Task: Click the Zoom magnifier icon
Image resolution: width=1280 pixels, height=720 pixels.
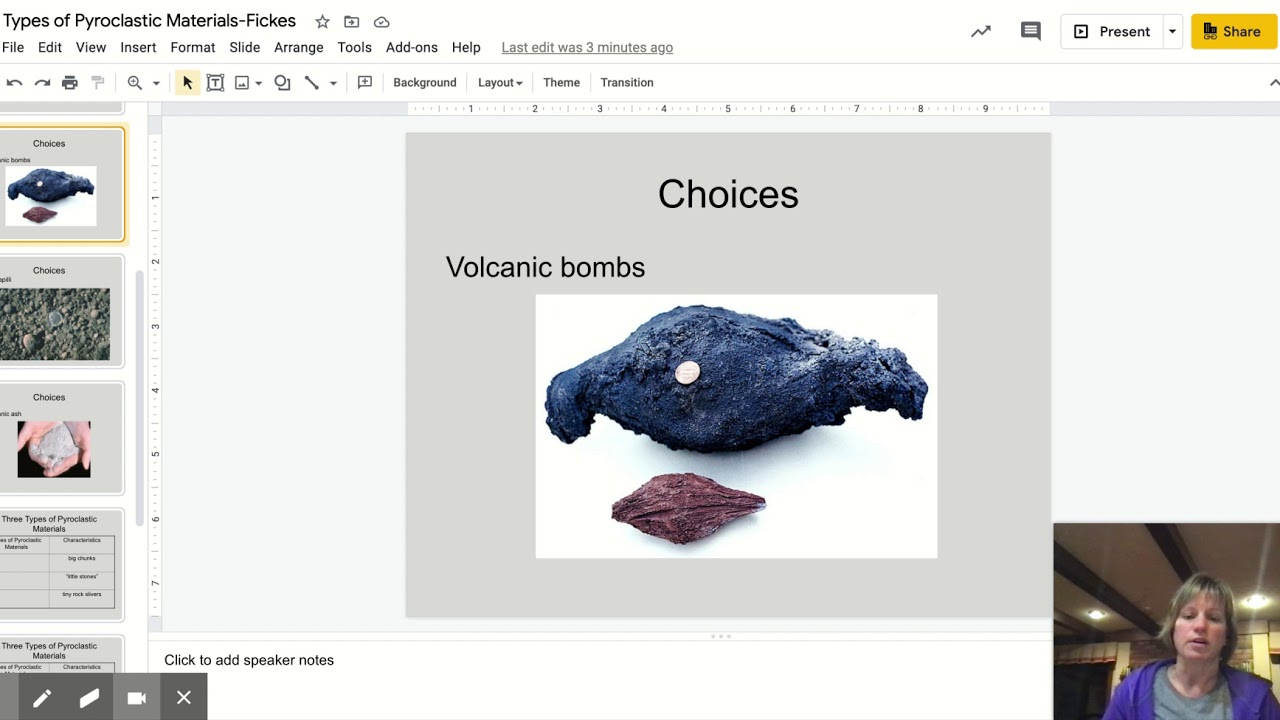Action: click(134, 83)
